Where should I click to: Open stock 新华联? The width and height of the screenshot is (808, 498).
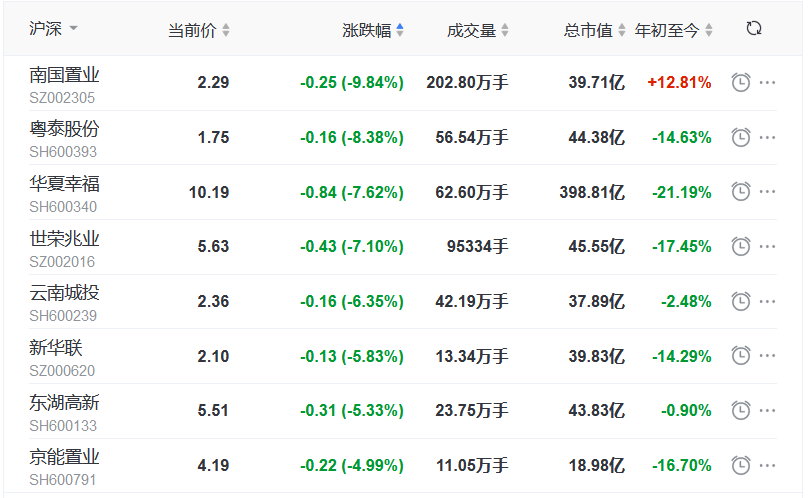(56, 348)
